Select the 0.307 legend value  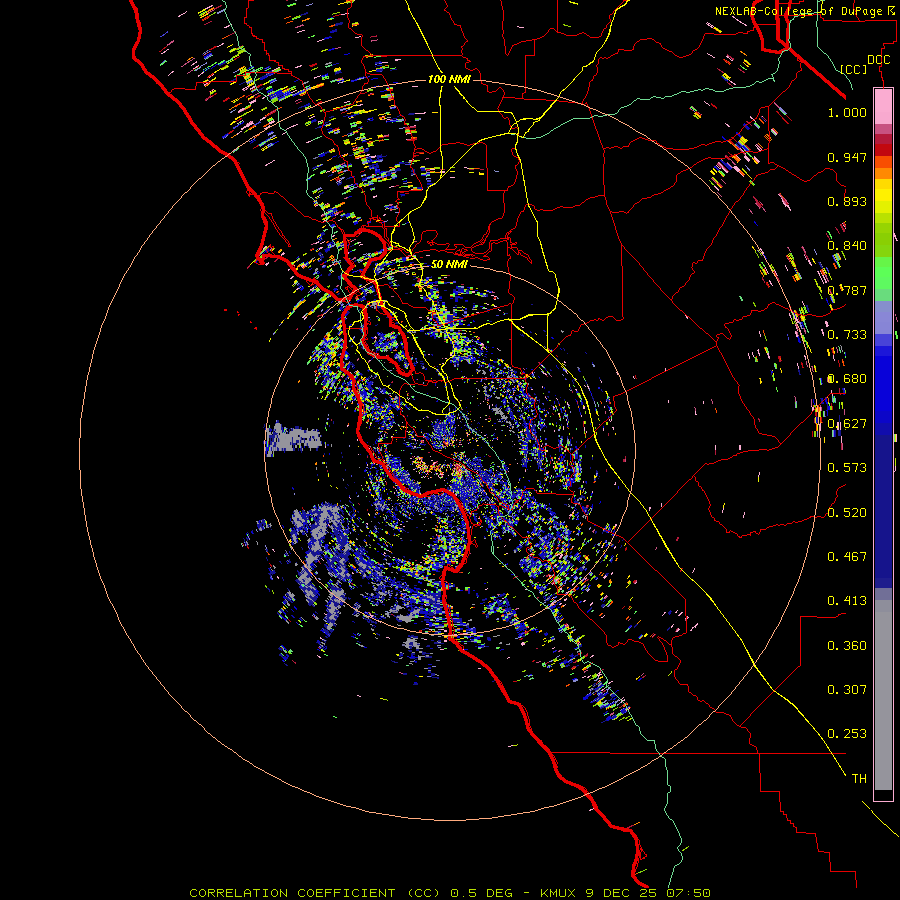[x=847, y=690]
